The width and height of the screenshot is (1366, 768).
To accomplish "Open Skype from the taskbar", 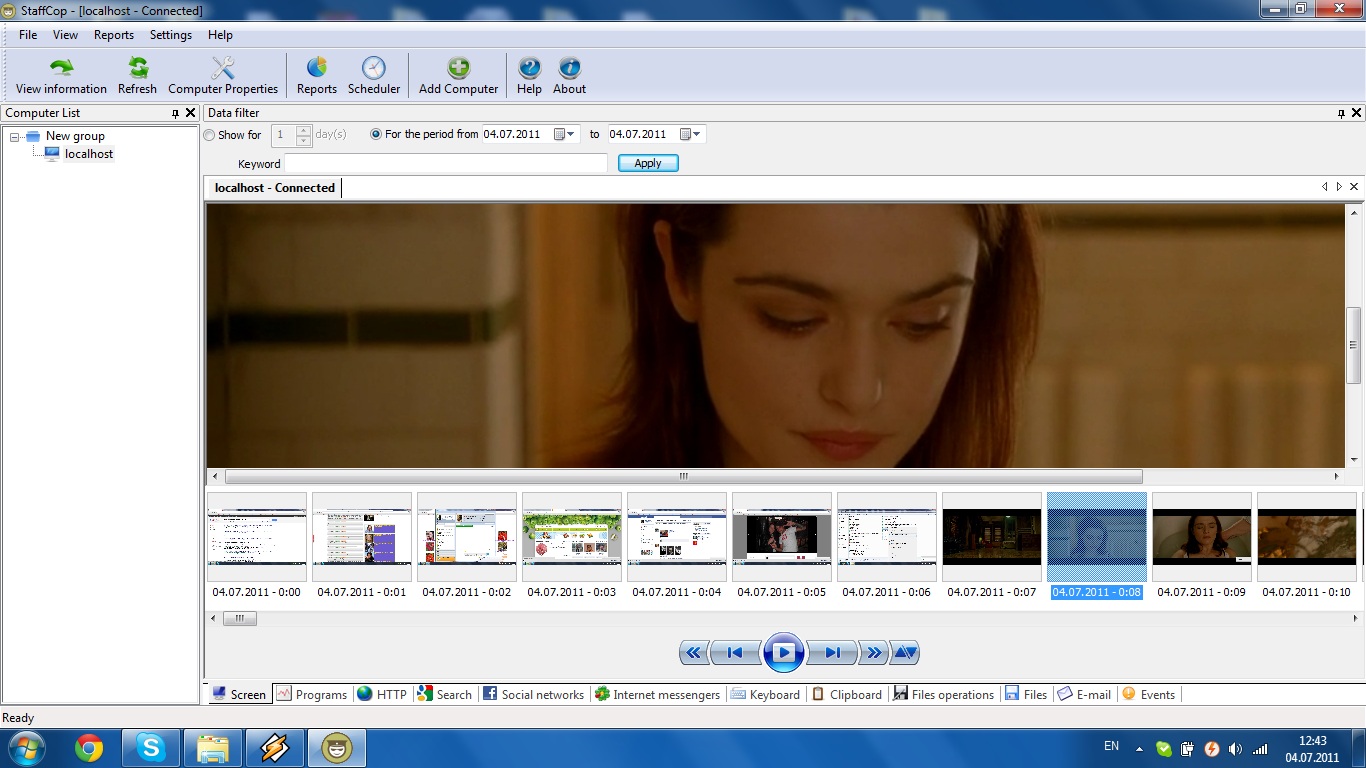I will tap(151, 748).
